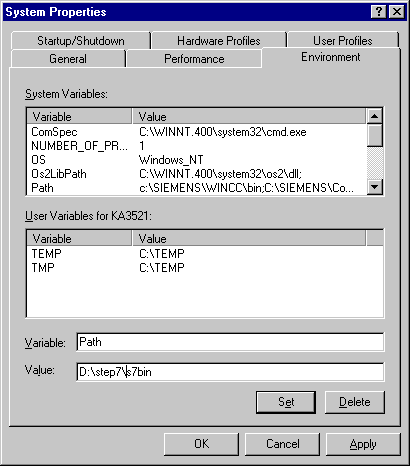Screen dimensions: 410x466
Task: Click the Apply button
Action: tap(363, 444)
